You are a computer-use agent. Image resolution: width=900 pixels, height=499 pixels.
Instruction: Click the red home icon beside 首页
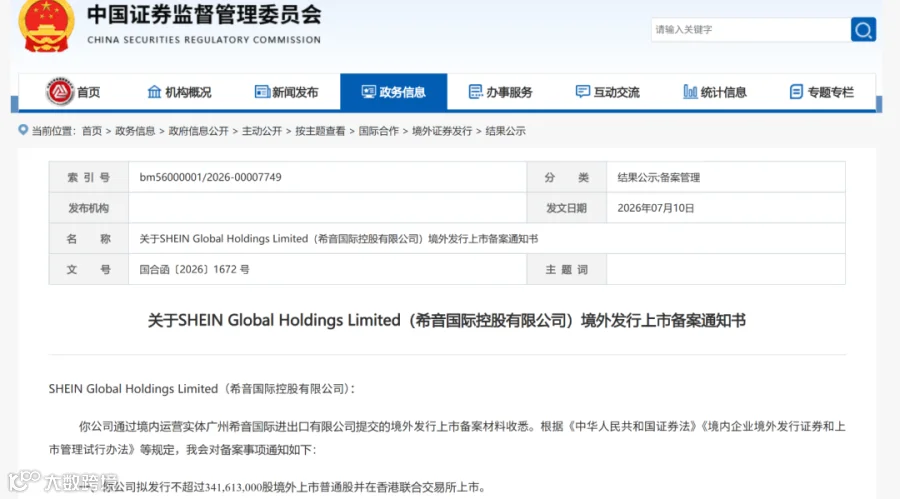coord(60,91)
